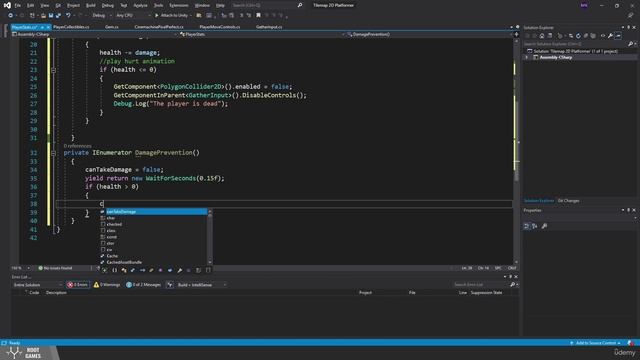Click the Attach to Unity button
640x360 pixels.
171,16
